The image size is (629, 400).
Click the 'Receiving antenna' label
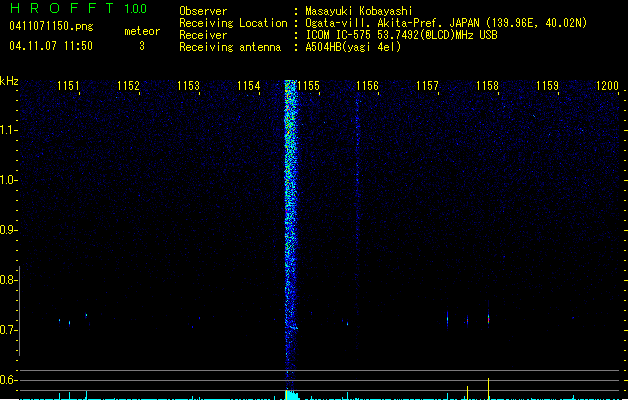click(x=230, y=47)
